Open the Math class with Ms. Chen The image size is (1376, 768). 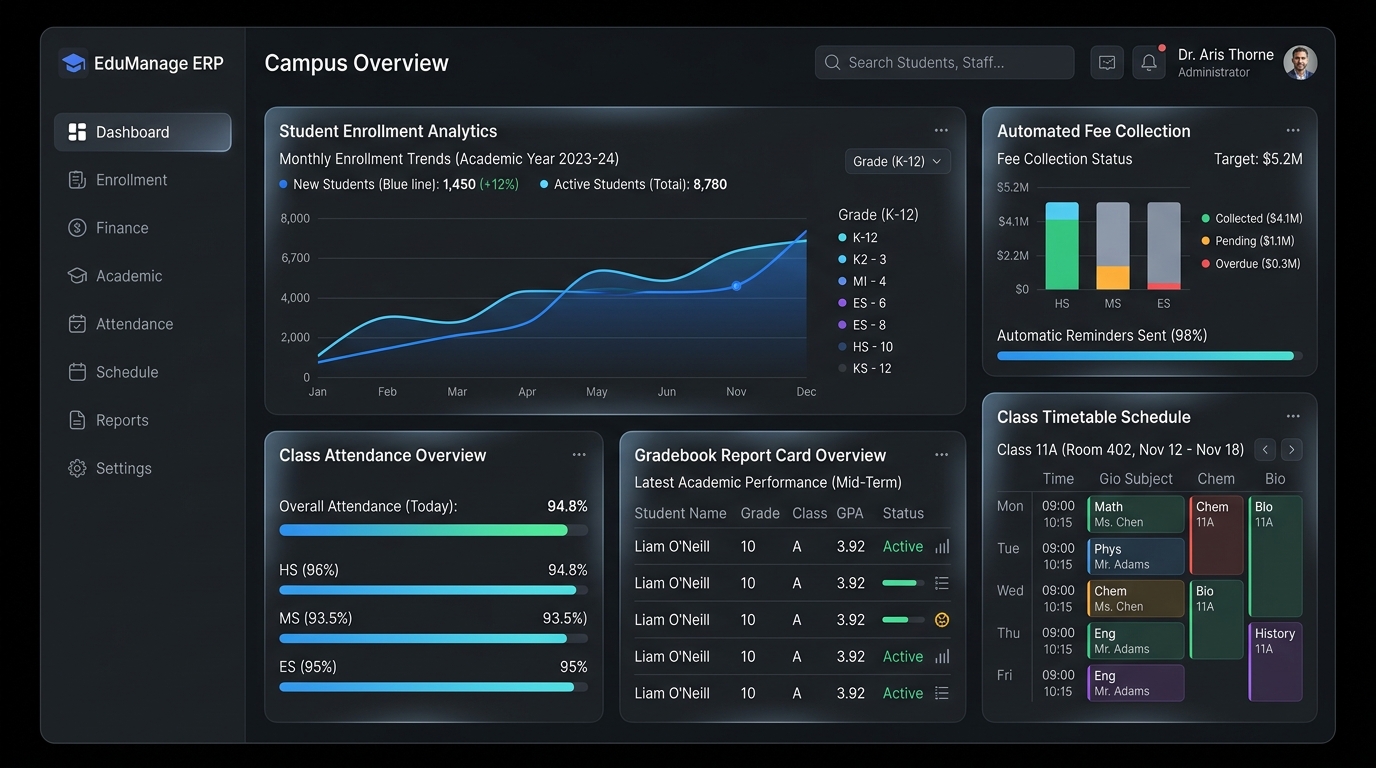(x=1136, y=514)
